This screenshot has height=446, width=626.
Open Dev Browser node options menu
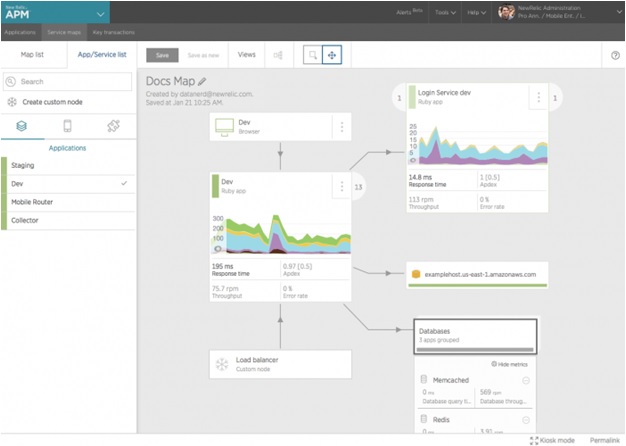342,127
